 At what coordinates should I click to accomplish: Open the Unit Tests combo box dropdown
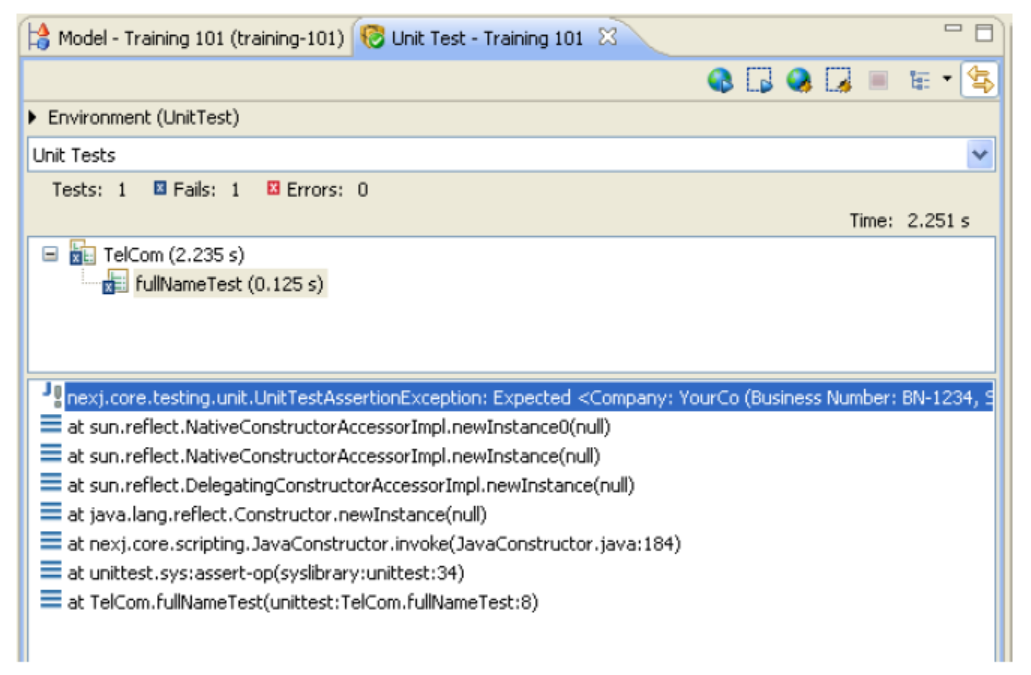point(979,155)
